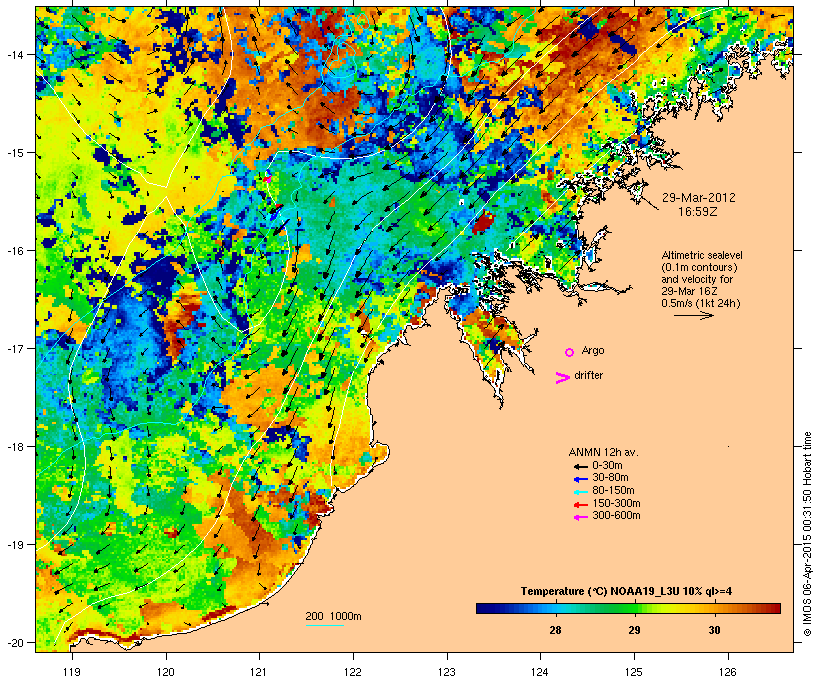
Task: Click the longitude axis label 123
Action: pos(447,672)
